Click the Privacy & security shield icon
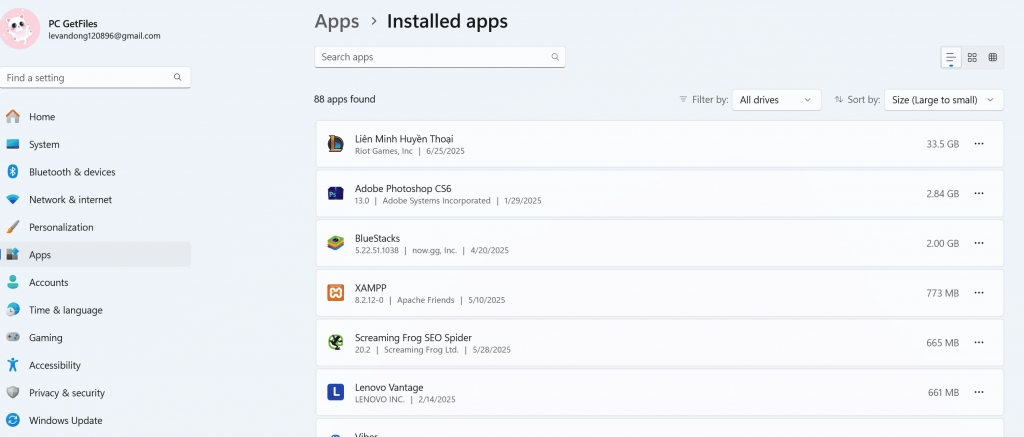 coord(12,393)
